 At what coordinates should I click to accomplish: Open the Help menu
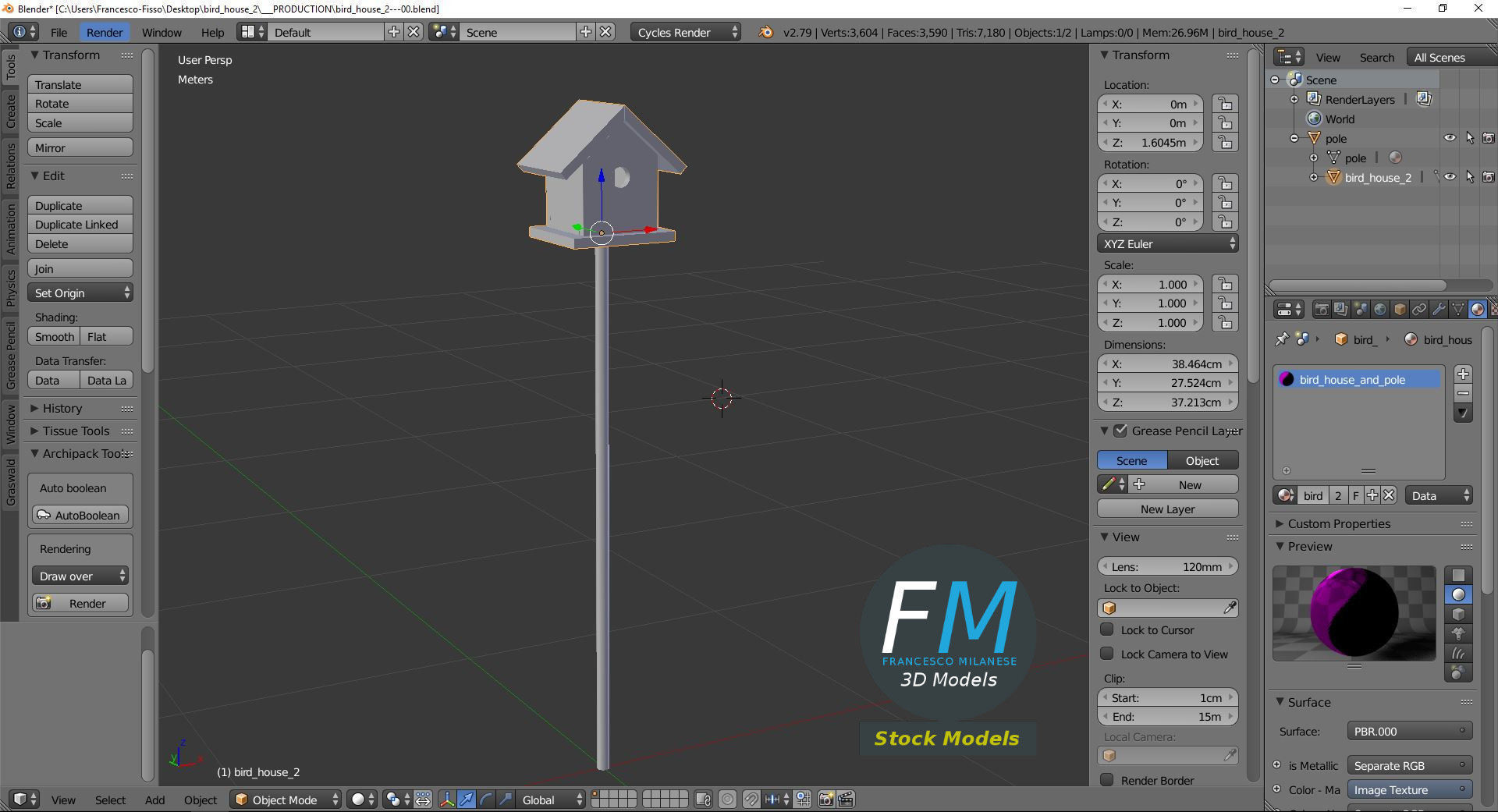pyautogui.click(x=212, y=32)
